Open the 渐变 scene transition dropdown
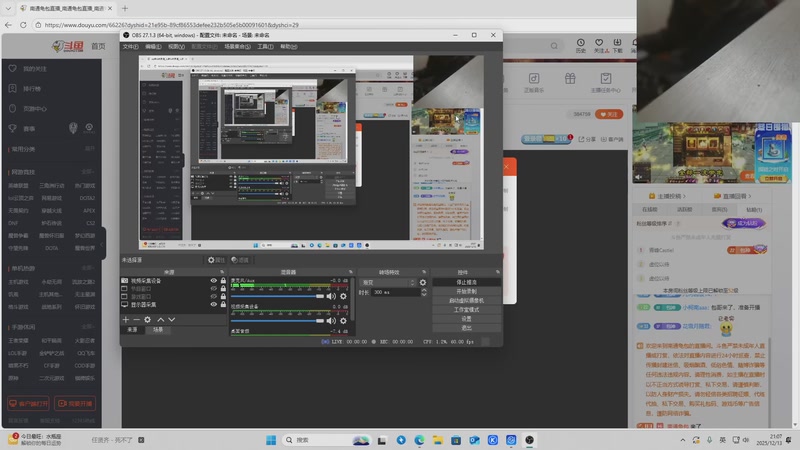Screen dimensions: 800x450 click(x=386, y=282)
